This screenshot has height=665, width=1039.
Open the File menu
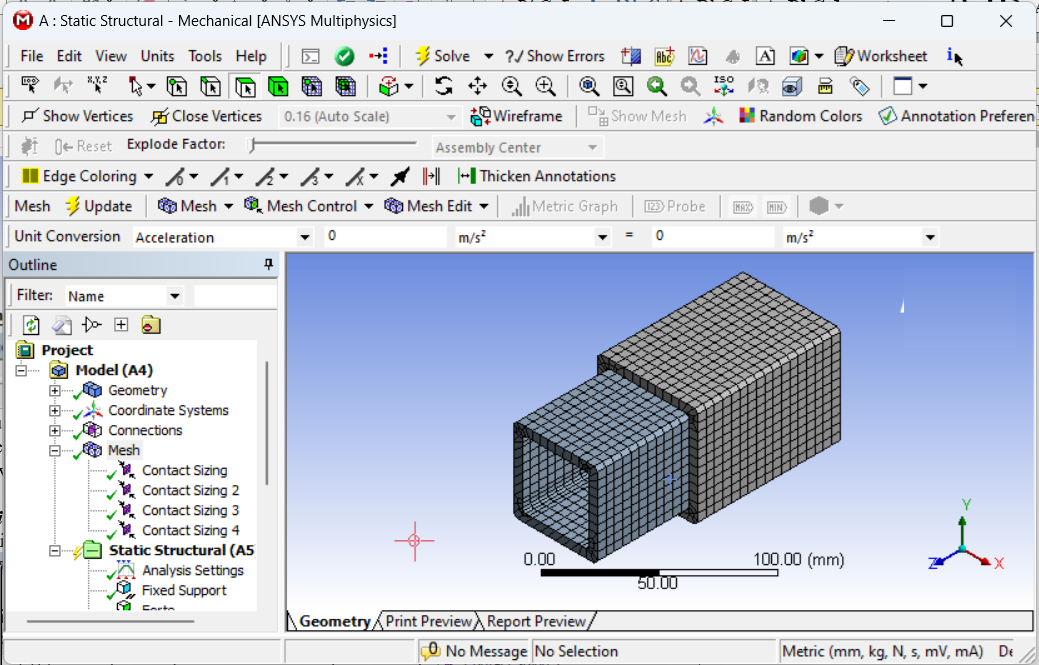click(32, 56)
